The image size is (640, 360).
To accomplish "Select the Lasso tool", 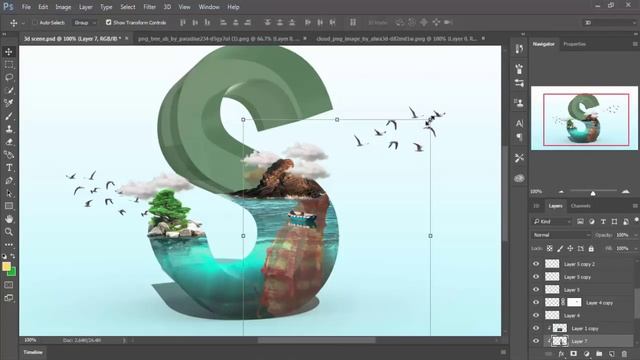I will click(9, 78).
